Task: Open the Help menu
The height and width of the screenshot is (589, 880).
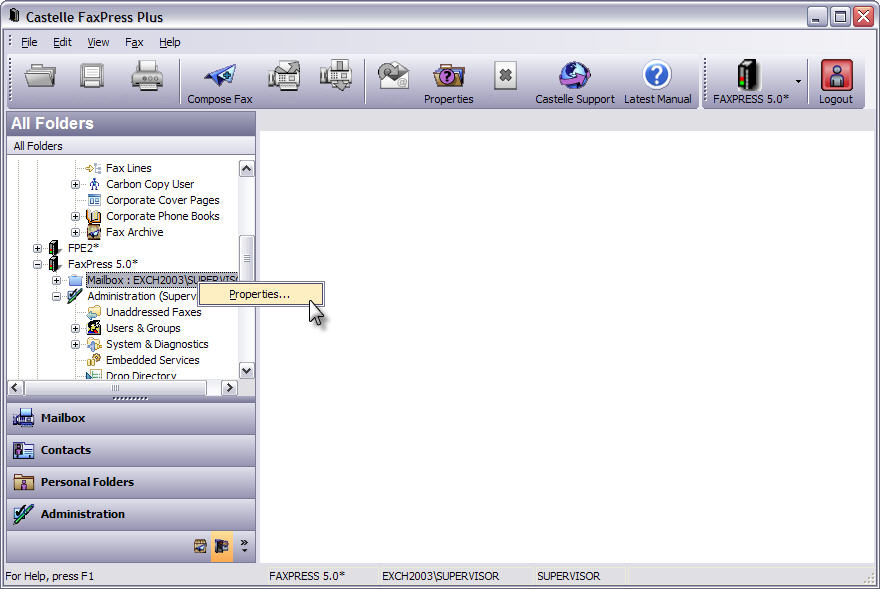Action: click(x=169, y=42)
